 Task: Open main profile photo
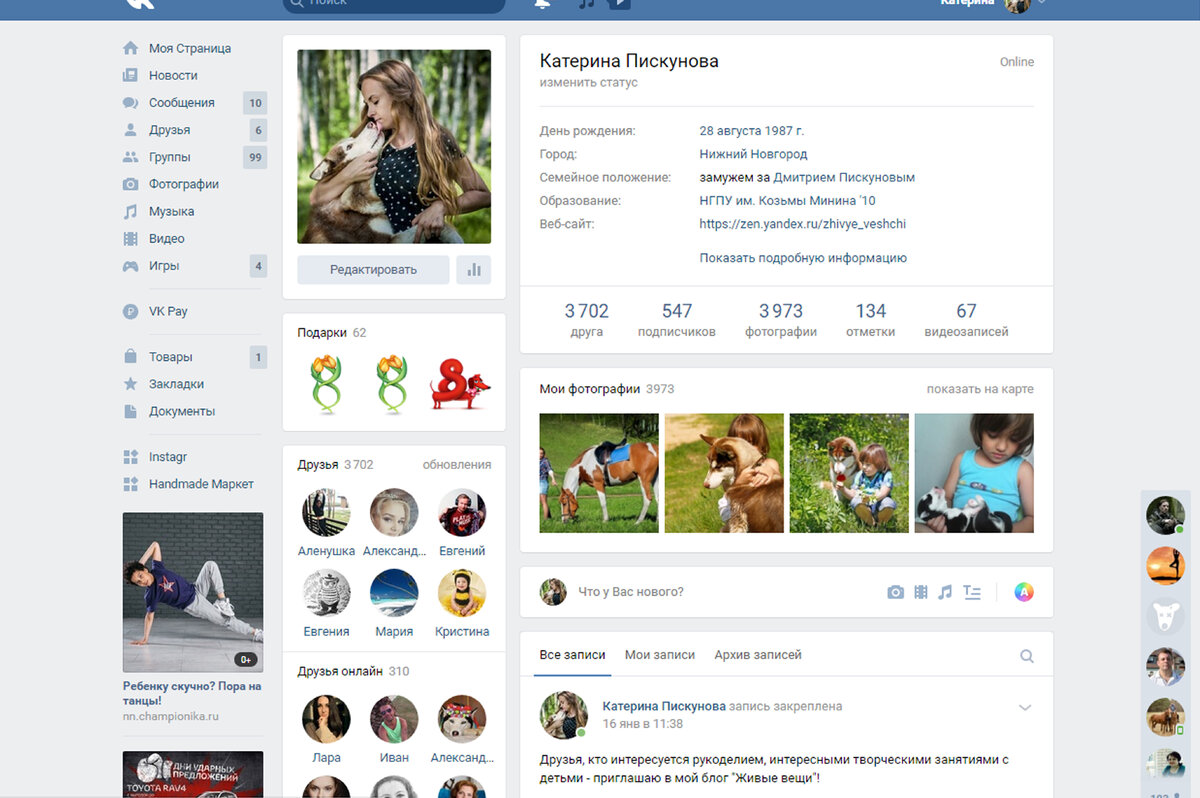[394, 147]
